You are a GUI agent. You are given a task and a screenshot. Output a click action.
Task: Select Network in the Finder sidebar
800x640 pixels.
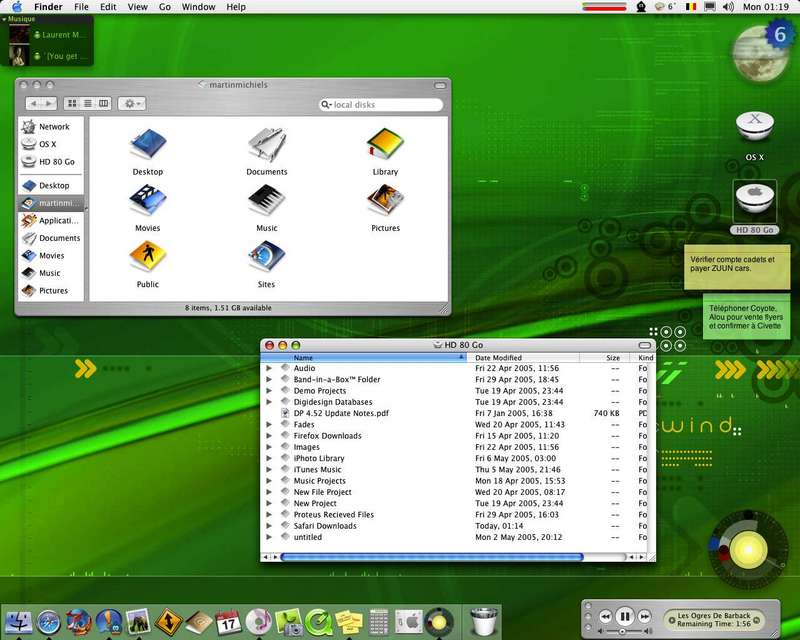tap(51, 127)
